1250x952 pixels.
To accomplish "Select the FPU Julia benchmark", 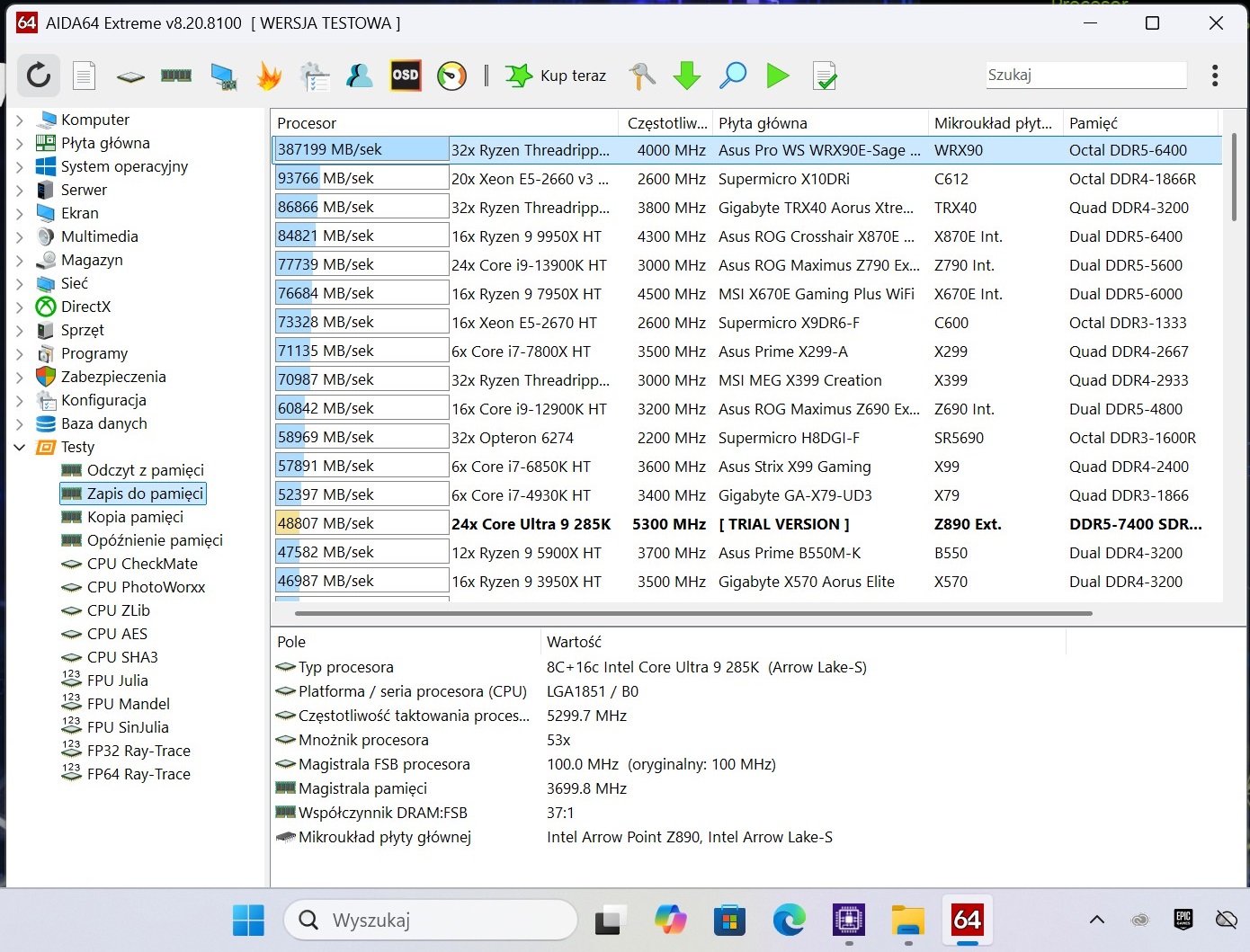I will click(x=117, y=681).
